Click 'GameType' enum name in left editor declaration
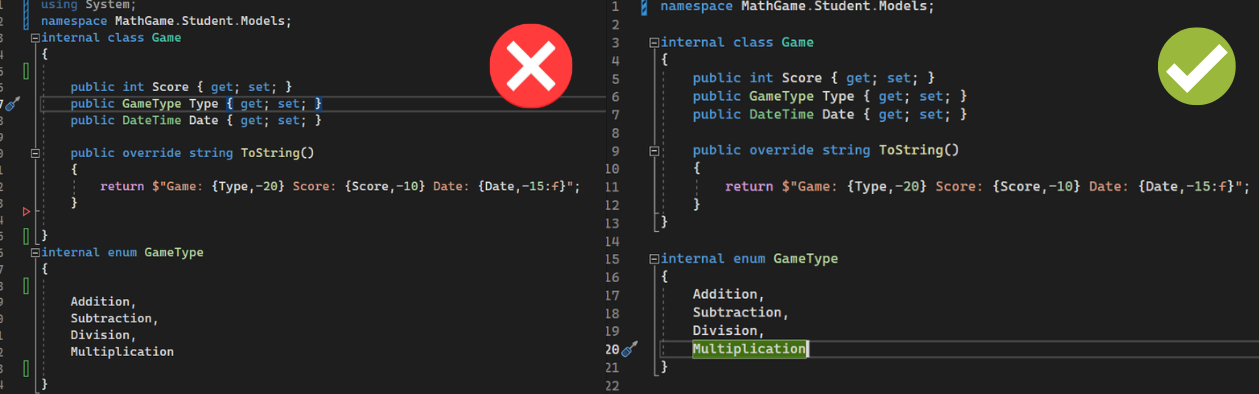The height and width of the screenshot is (394, 1259). (173, 253)
